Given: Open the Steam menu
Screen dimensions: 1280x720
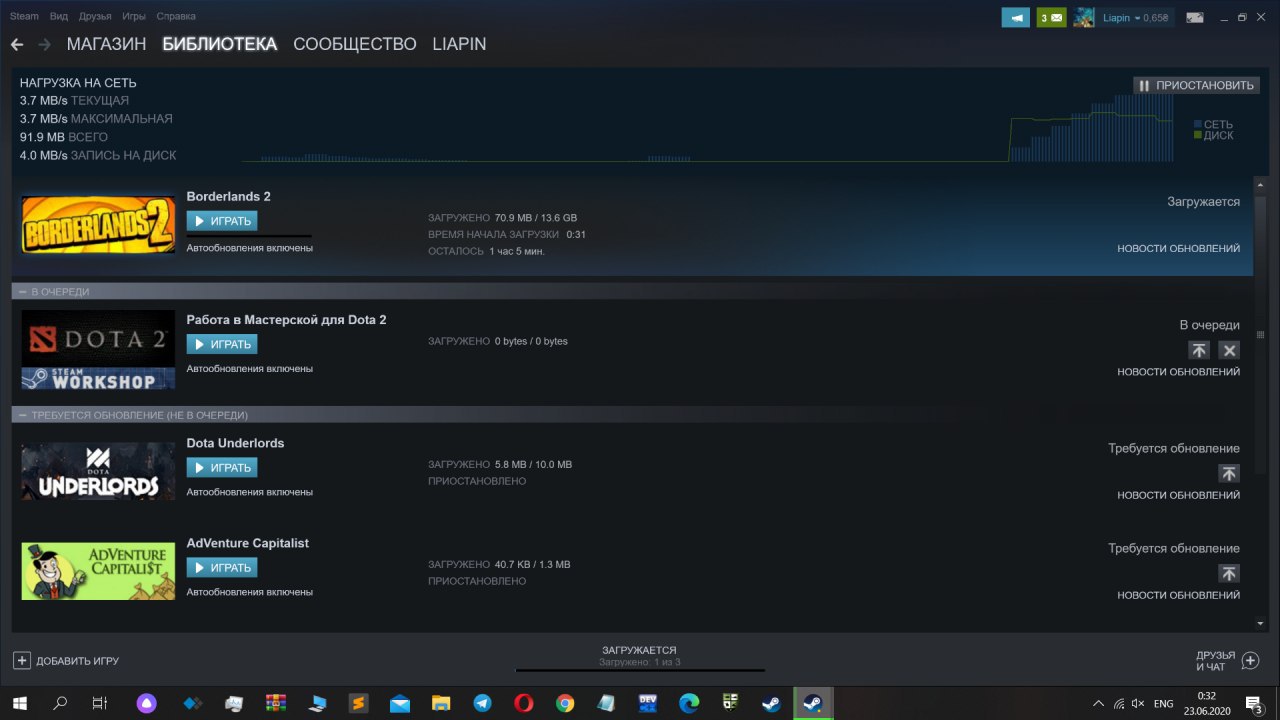Looking at the screenshot, I should pyautogui.click(x=24, y=17).
